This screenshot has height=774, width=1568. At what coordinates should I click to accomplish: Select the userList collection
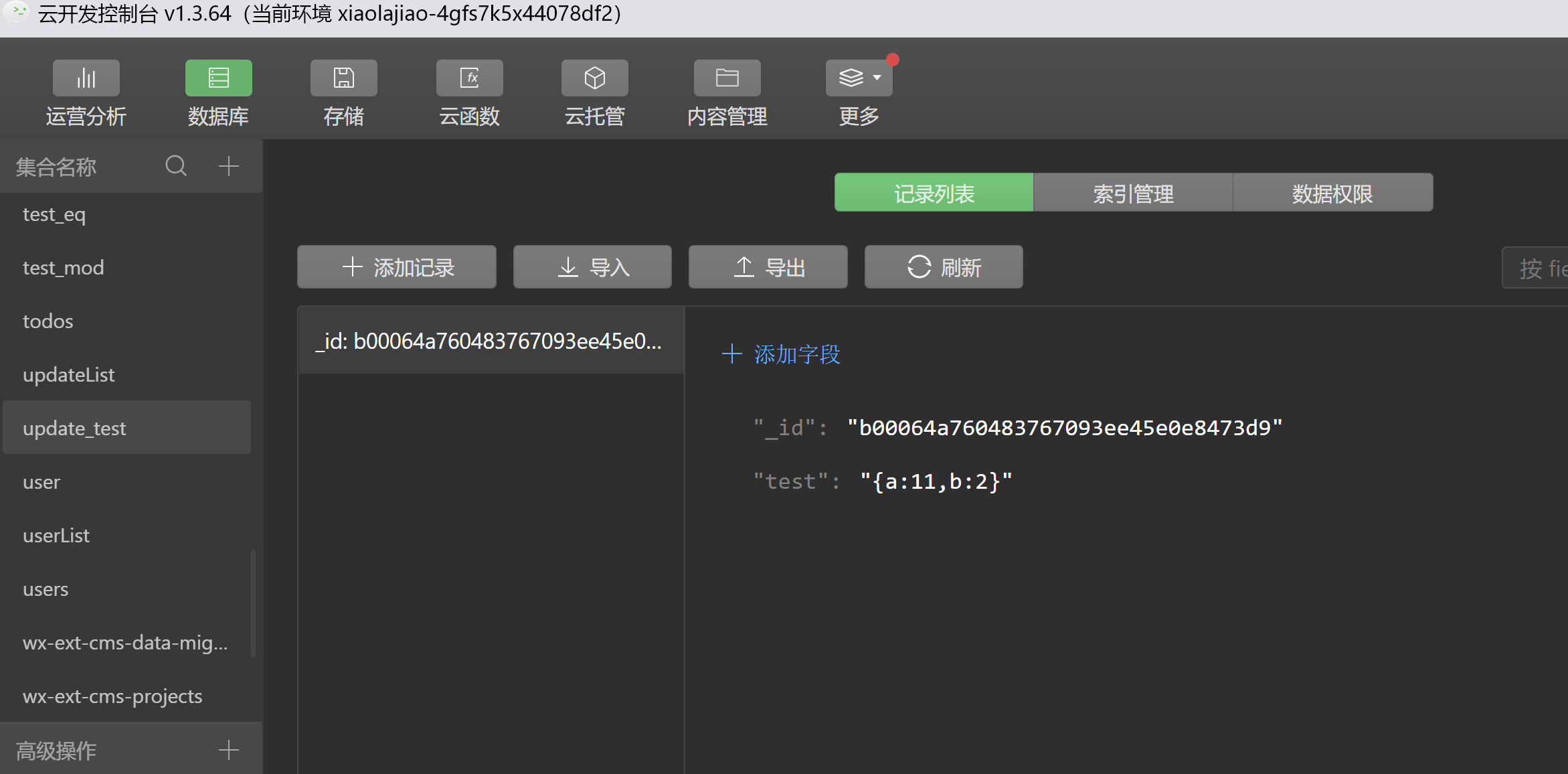pyautogui.click(x=56, y=536)
